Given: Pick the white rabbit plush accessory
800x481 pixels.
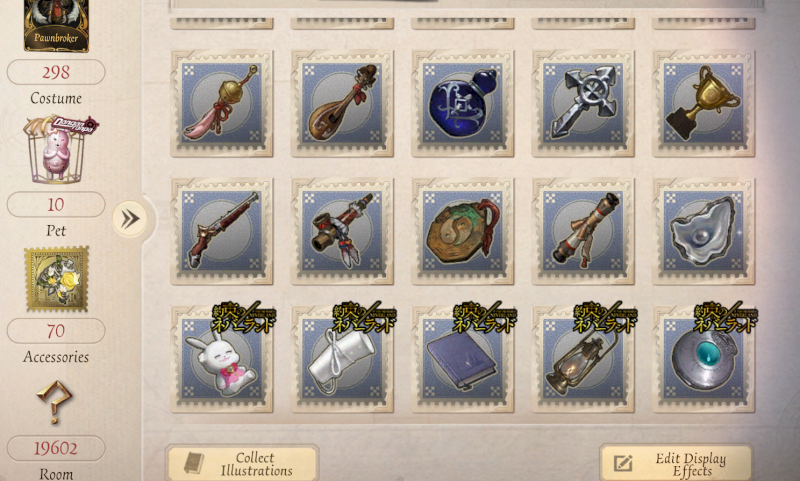Looking at the screenshot, I should point(221,359).
